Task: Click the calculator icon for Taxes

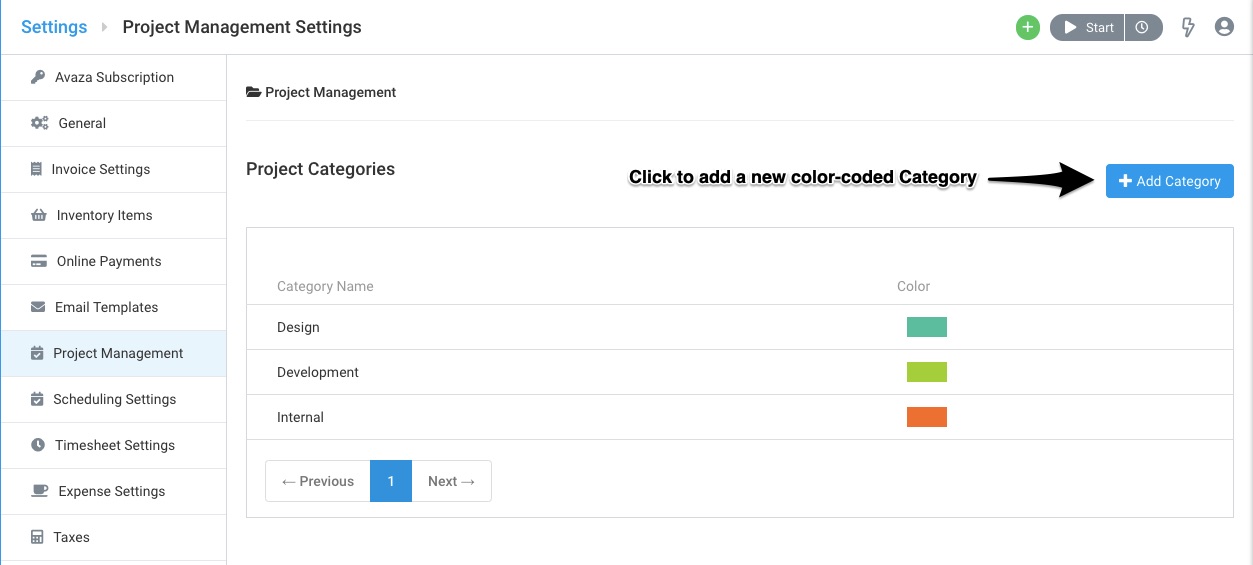Action: 38,537
